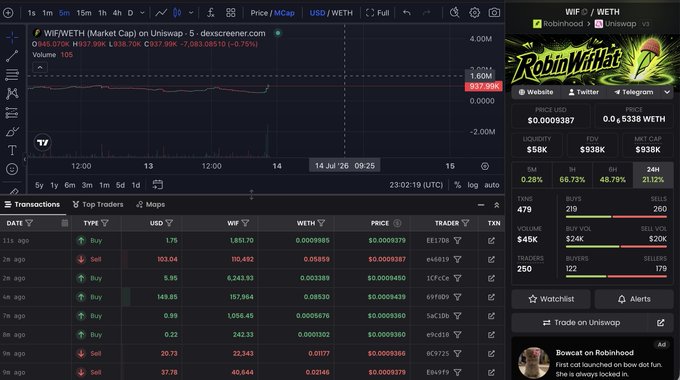Image resolution: width=680 pixels, height=380 pixels.
Task: Open the Bowcat on Robinhood ad
Action: pos(592,359)
